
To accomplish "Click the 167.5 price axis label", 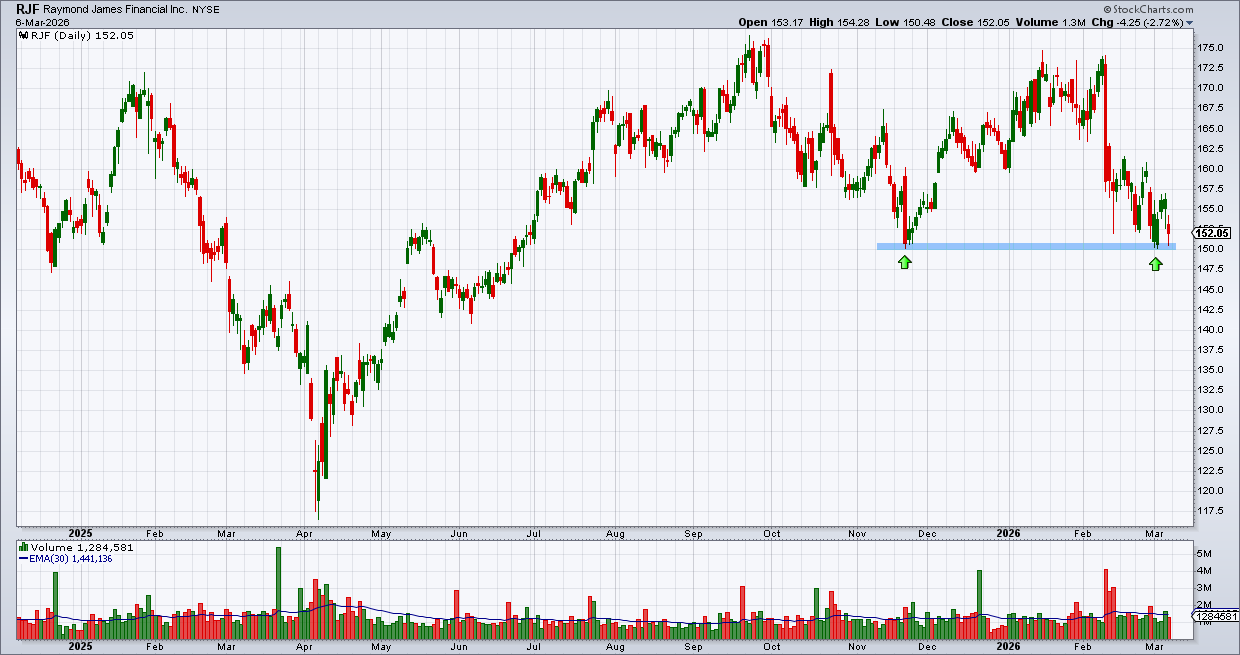I will [x=1211, y=108].
